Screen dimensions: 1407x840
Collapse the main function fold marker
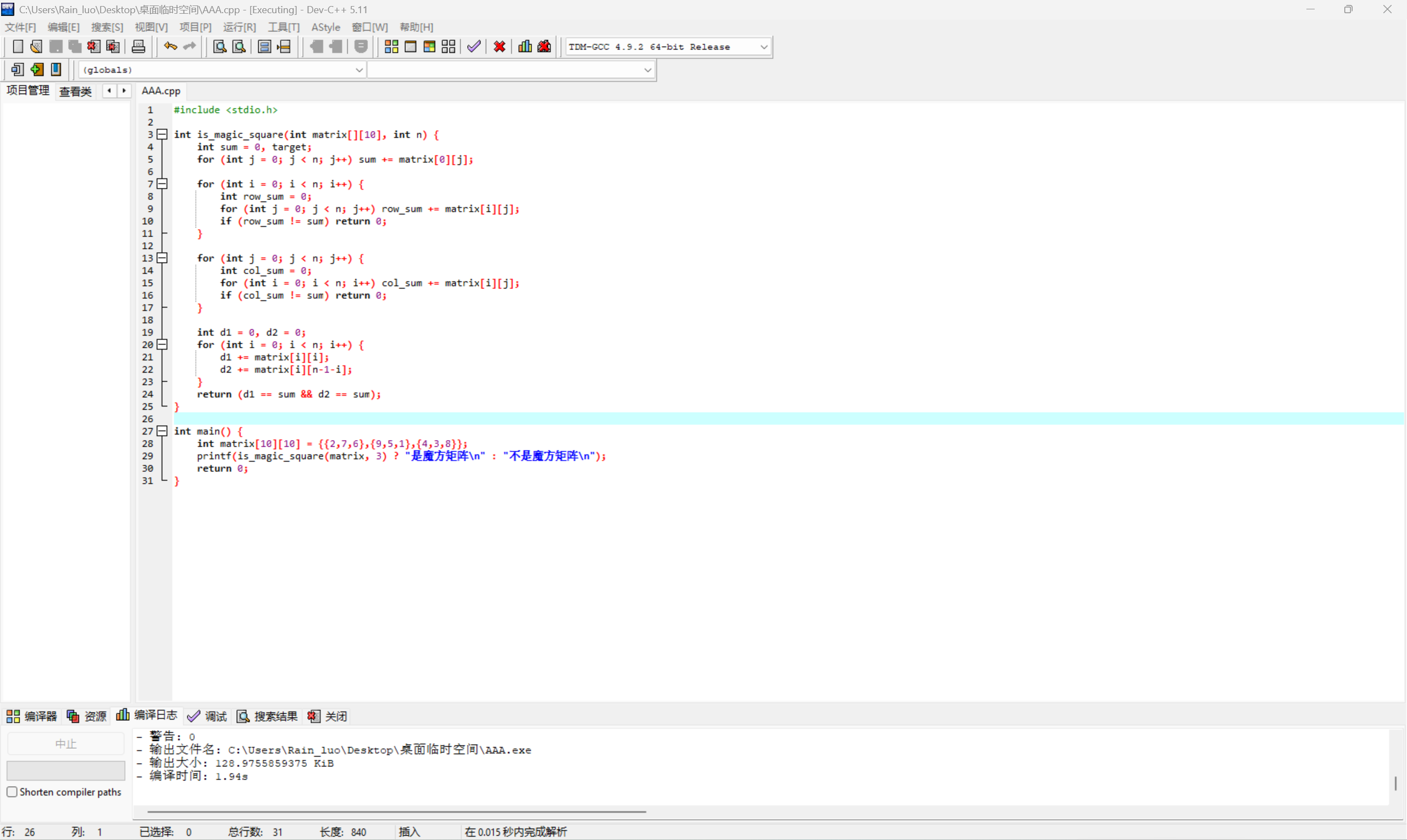coord(163,431)
